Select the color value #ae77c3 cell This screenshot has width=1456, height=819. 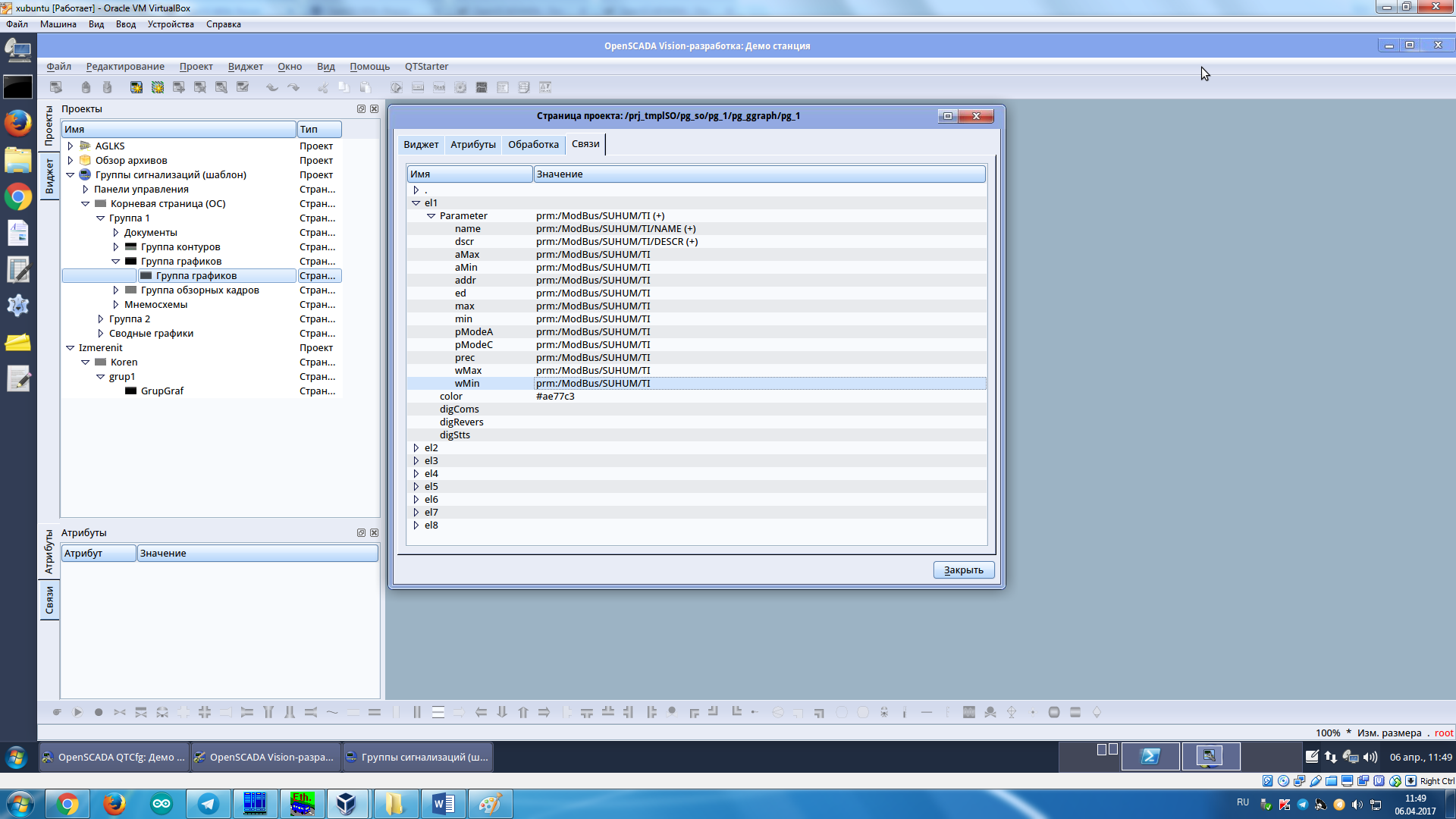click(x=555, y=397)
